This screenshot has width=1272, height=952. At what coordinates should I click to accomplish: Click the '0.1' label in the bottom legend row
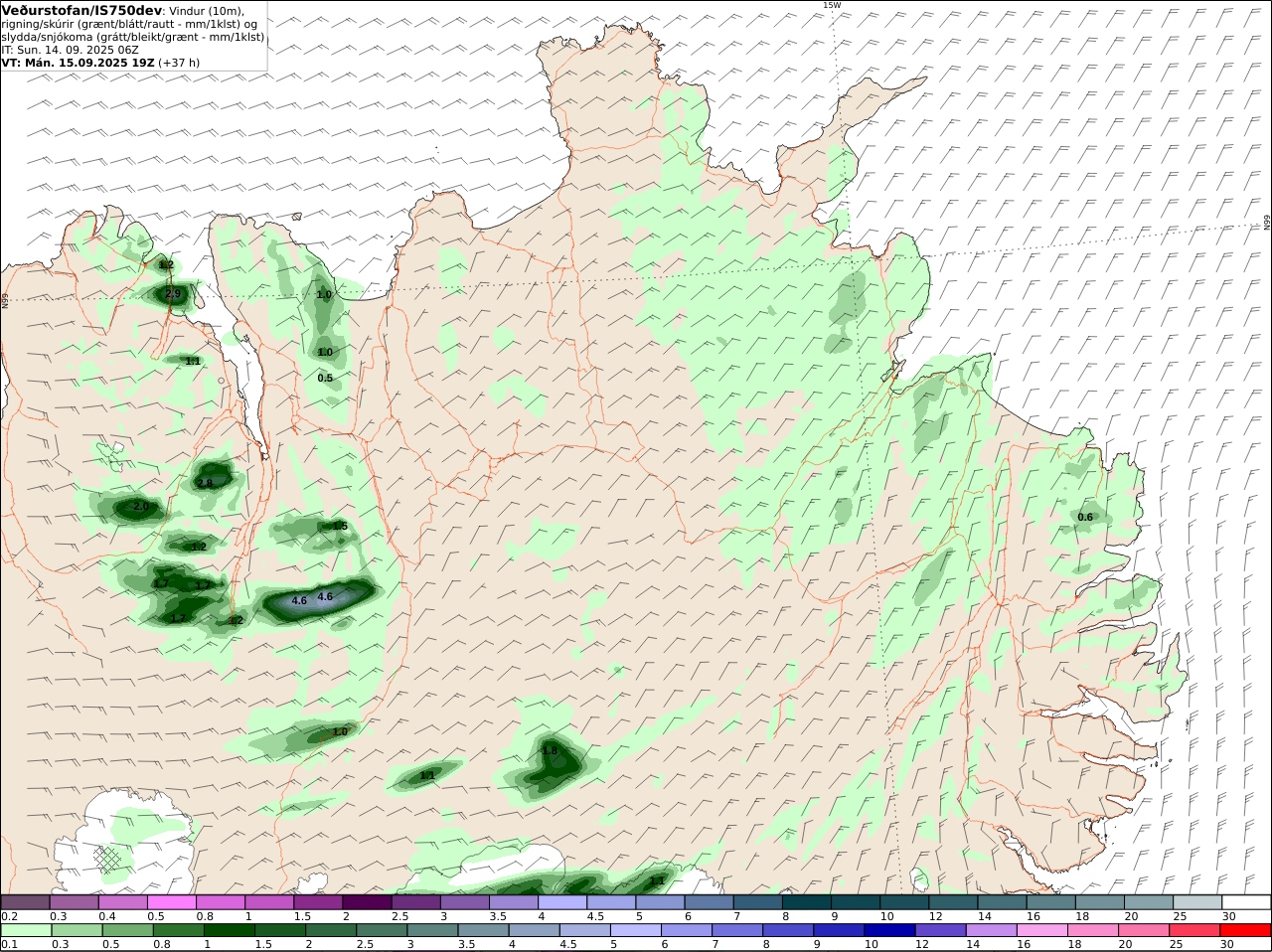[9, 945]
